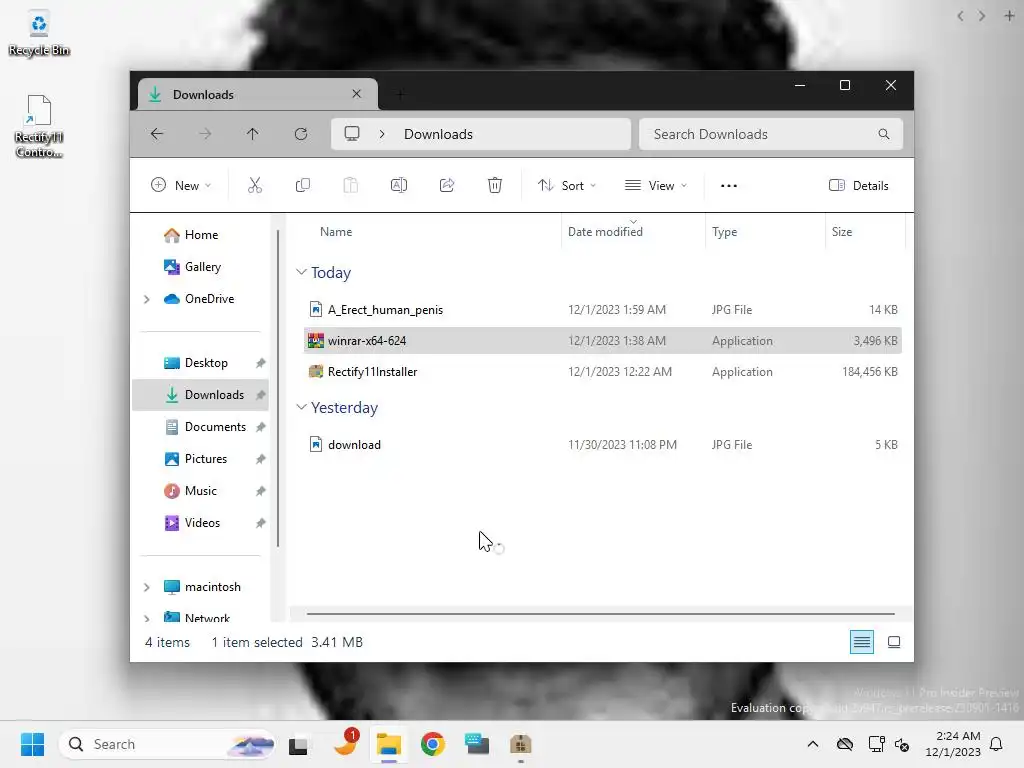Collapse the Today group

point(301,272)
